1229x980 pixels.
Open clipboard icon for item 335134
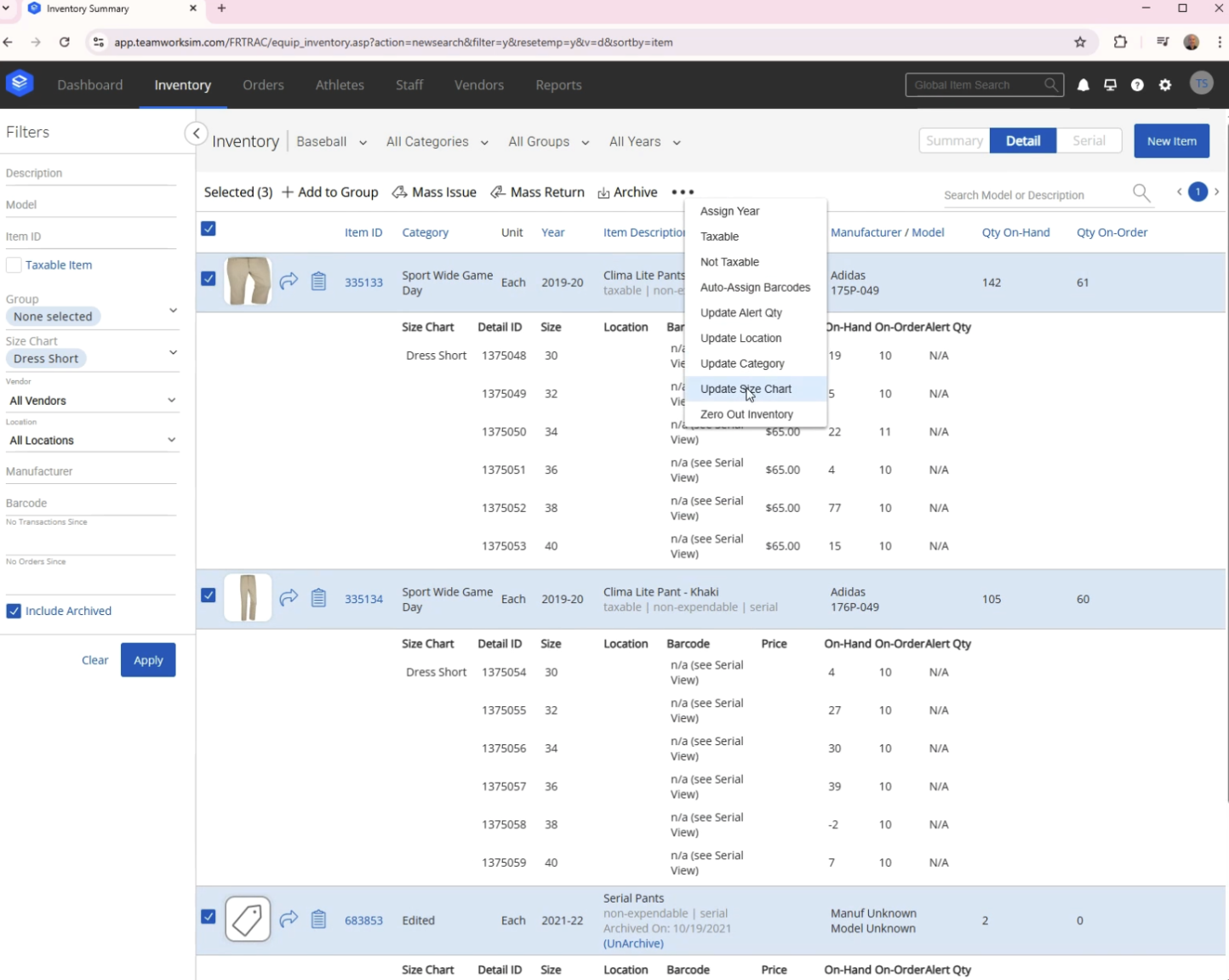pos(318,598)
